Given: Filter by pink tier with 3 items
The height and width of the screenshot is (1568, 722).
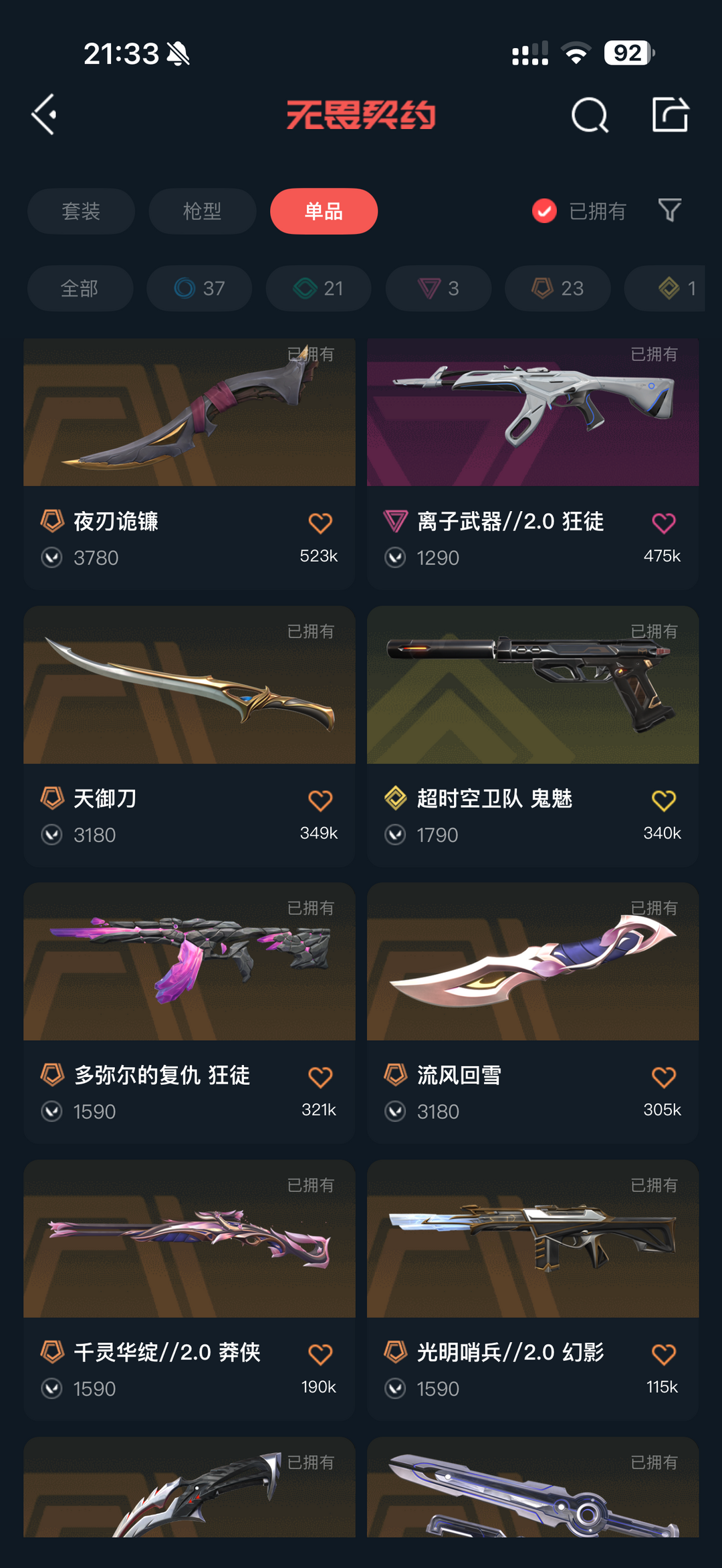Looking at the screenshot, I should (439, 288).
